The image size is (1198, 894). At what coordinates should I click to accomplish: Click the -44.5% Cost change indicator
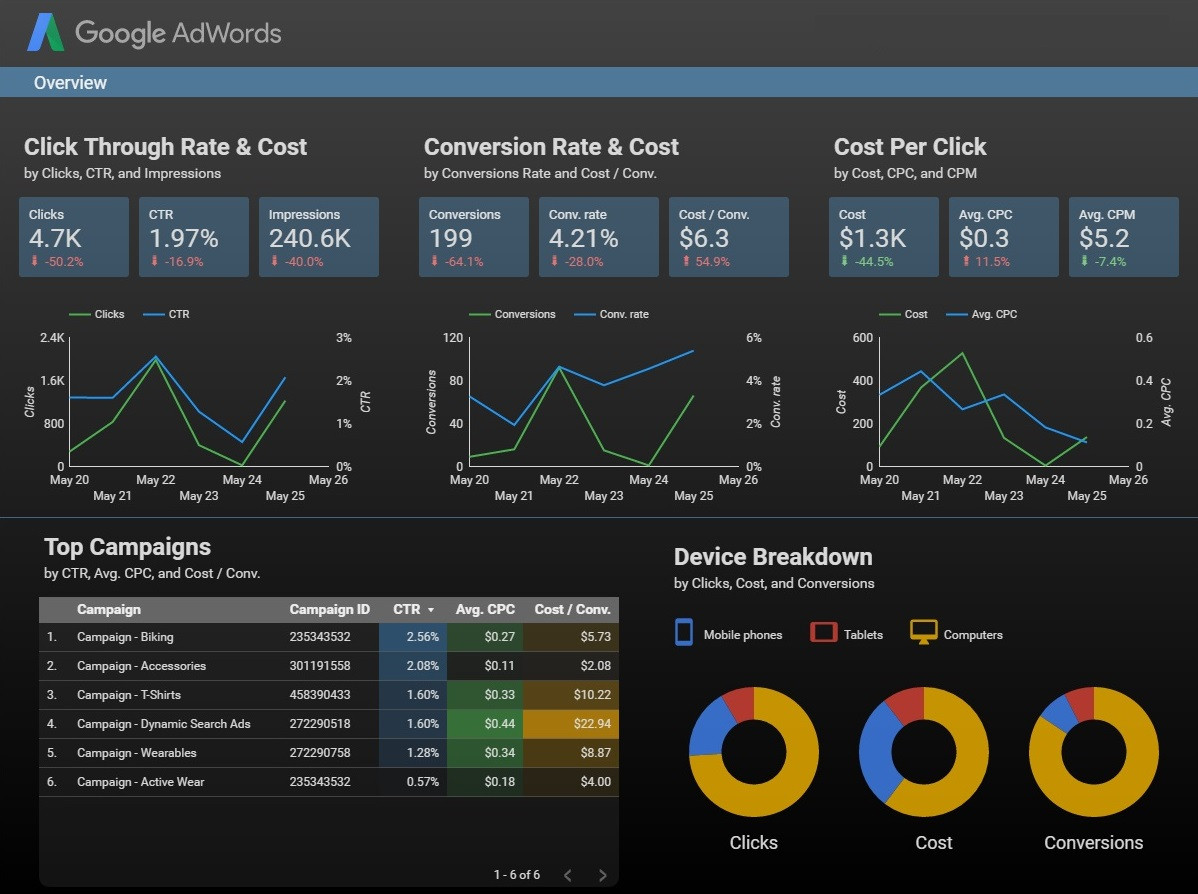[868, 261]
